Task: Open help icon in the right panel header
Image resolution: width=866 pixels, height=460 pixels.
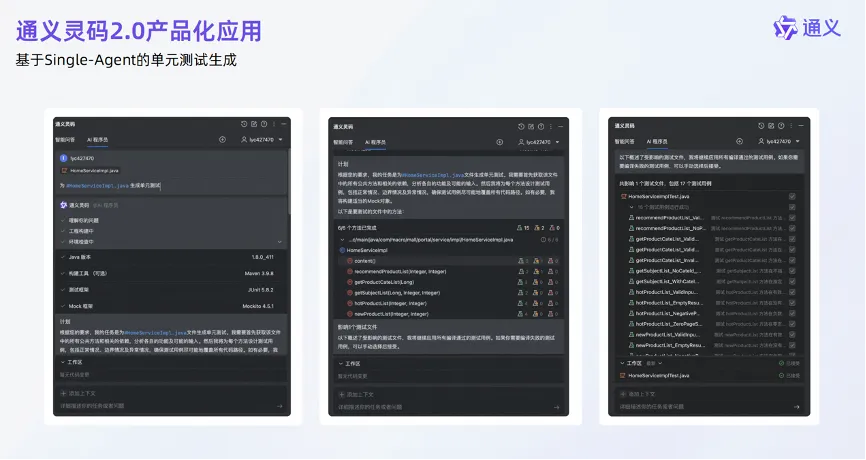Action: [x=781, y=126]
